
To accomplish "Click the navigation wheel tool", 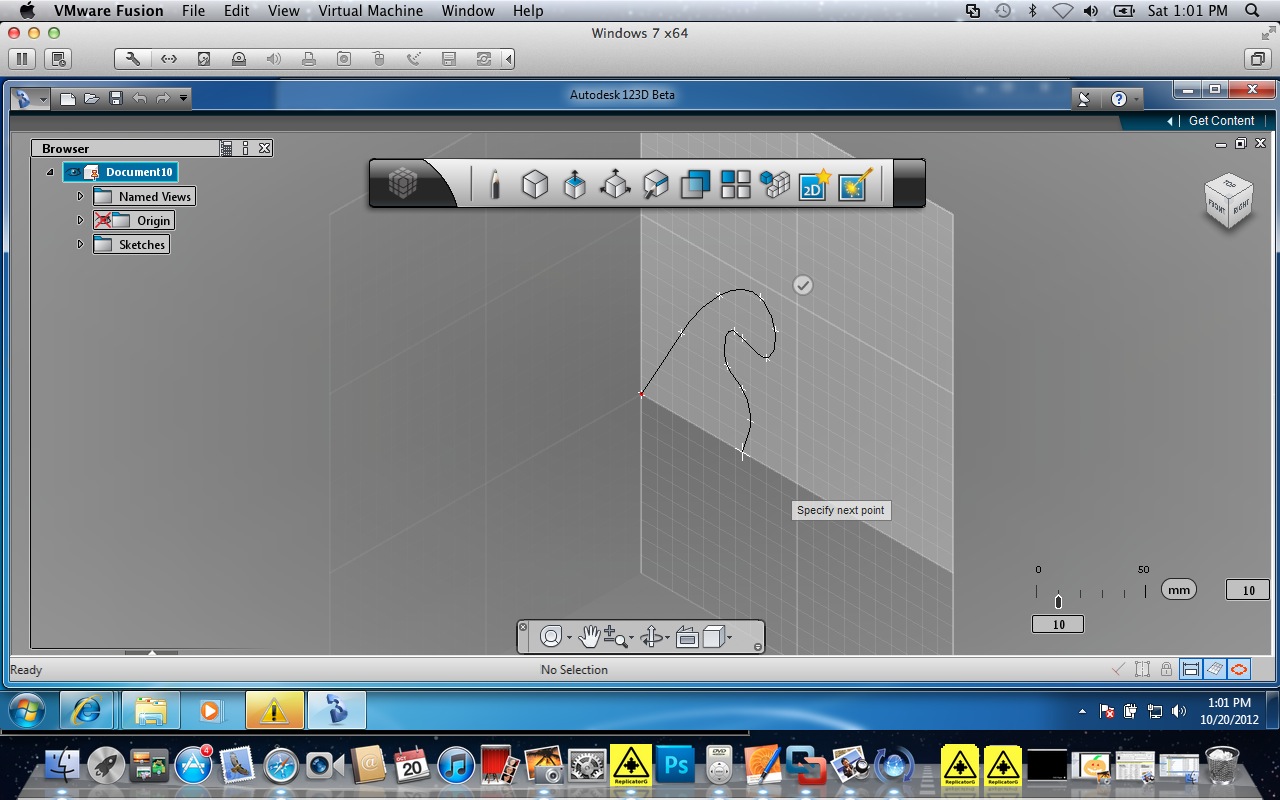I will tap(551, 636).
